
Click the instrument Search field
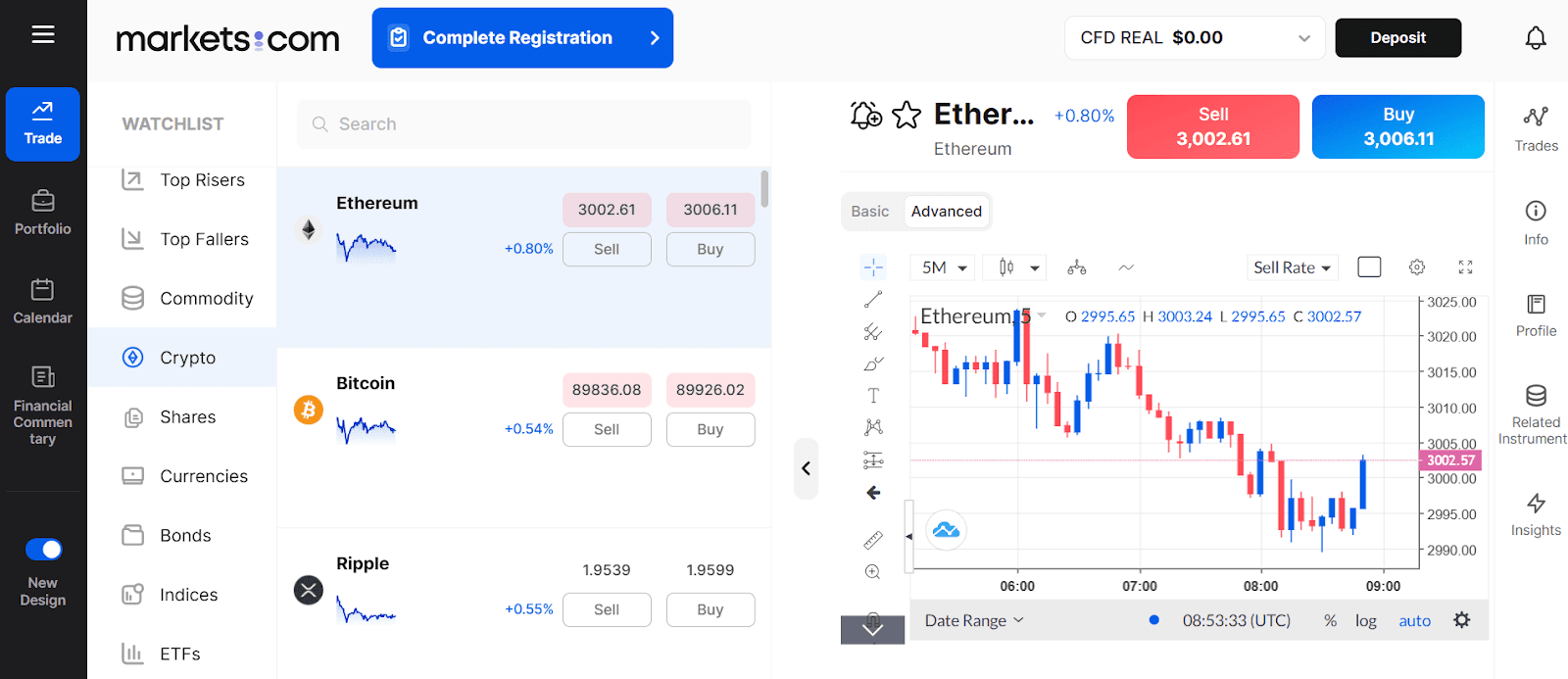[524, 124]
